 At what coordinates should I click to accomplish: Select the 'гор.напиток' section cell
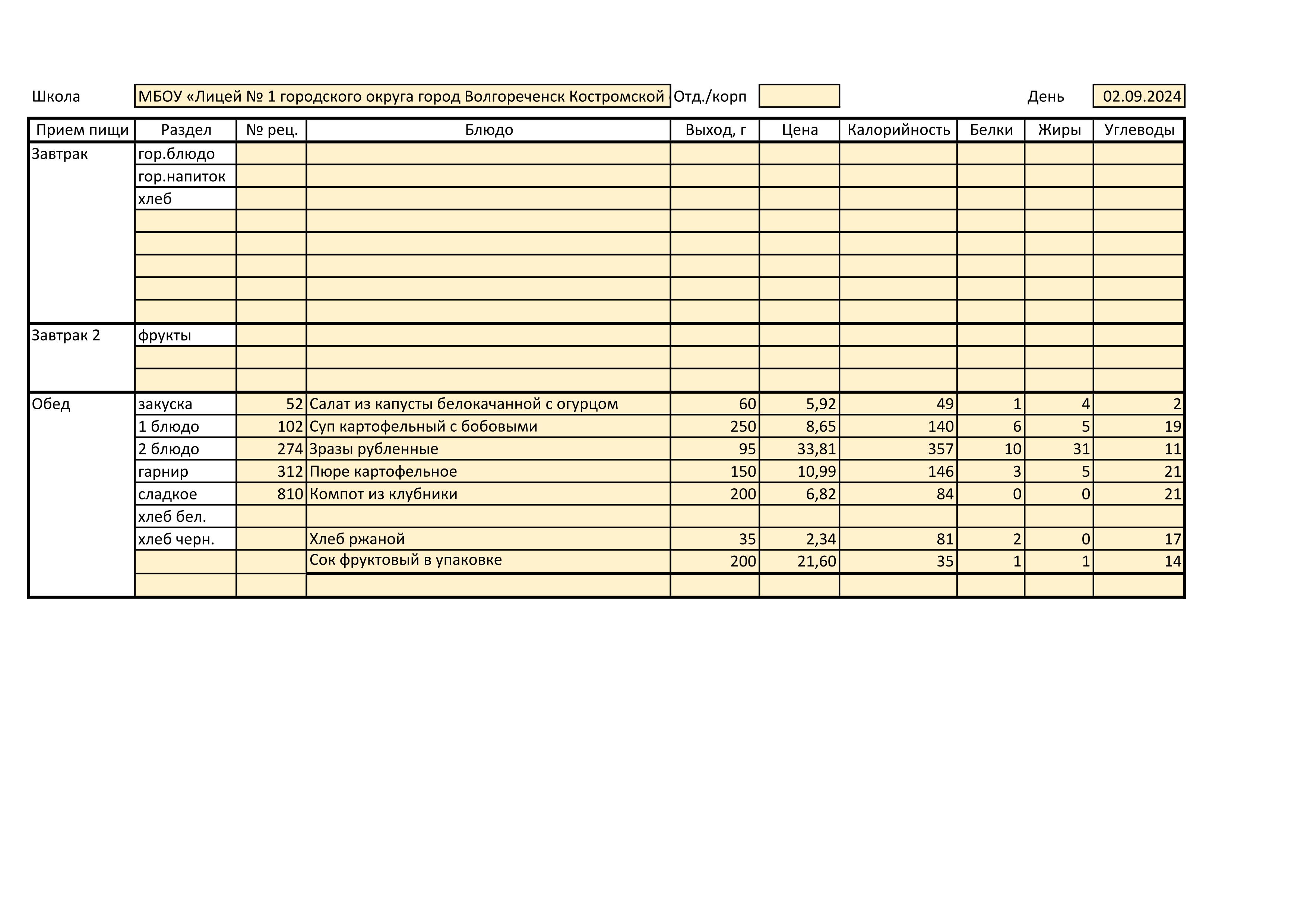point(186,176)
